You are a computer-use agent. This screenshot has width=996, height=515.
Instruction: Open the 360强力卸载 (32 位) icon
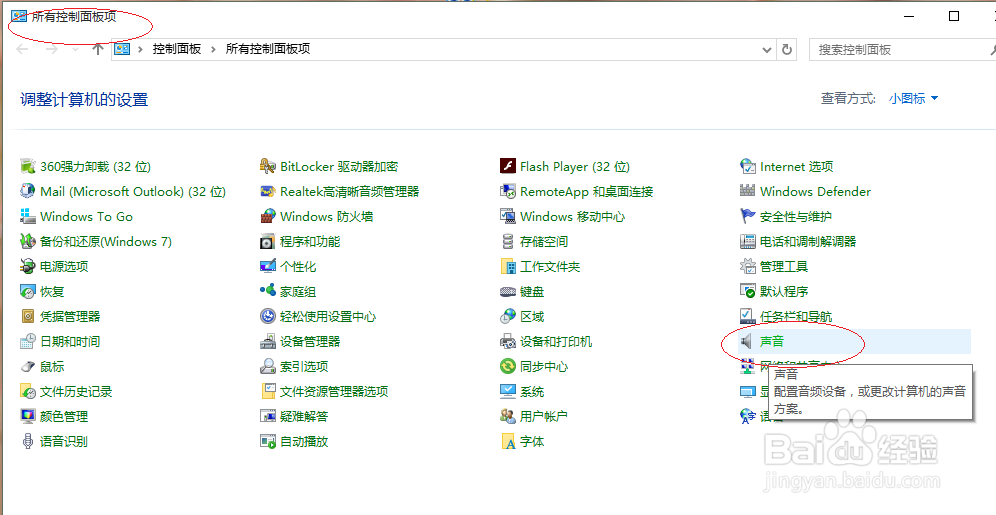click(x=27, y=166)
